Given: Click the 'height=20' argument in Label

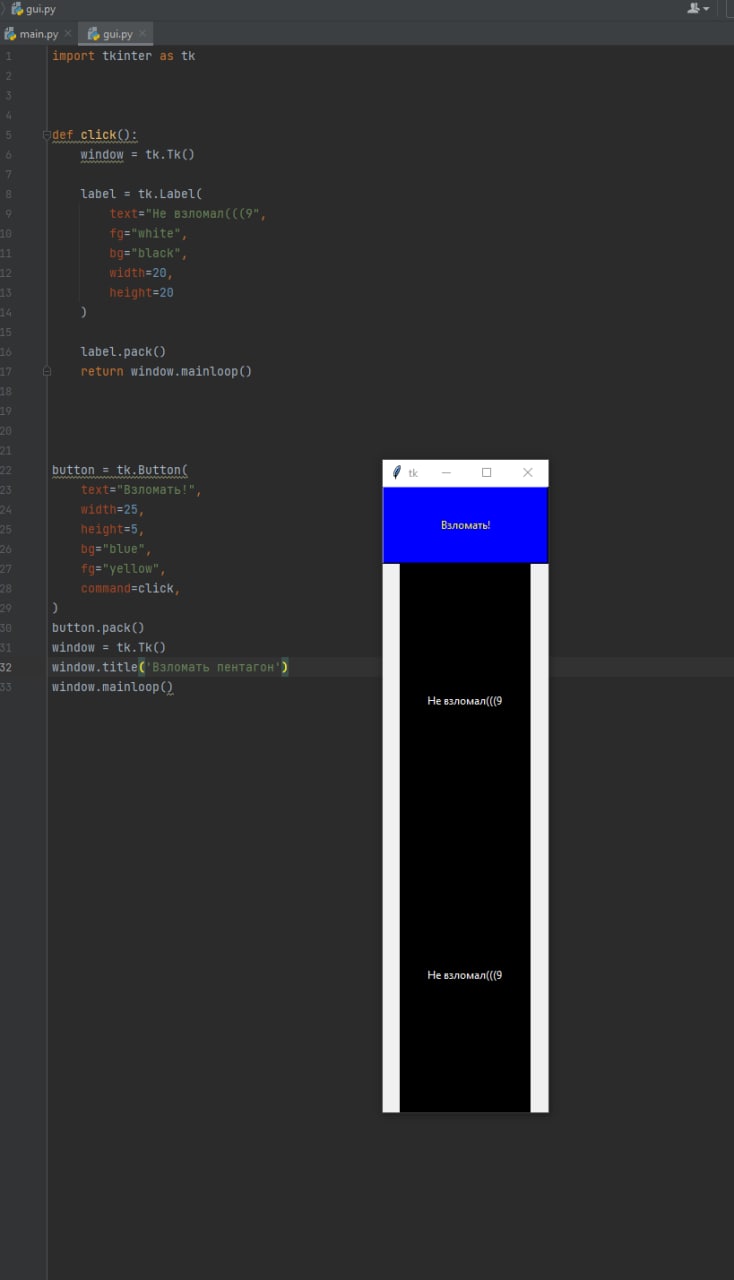Looking at the screenshot, I should 142,292.
